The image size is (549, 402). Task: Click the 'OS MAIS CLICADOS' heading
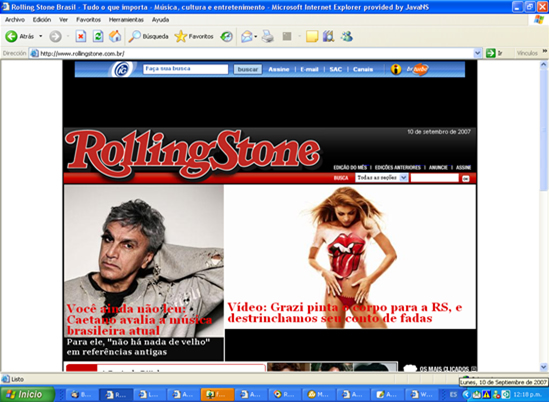[x=444, y=369]
